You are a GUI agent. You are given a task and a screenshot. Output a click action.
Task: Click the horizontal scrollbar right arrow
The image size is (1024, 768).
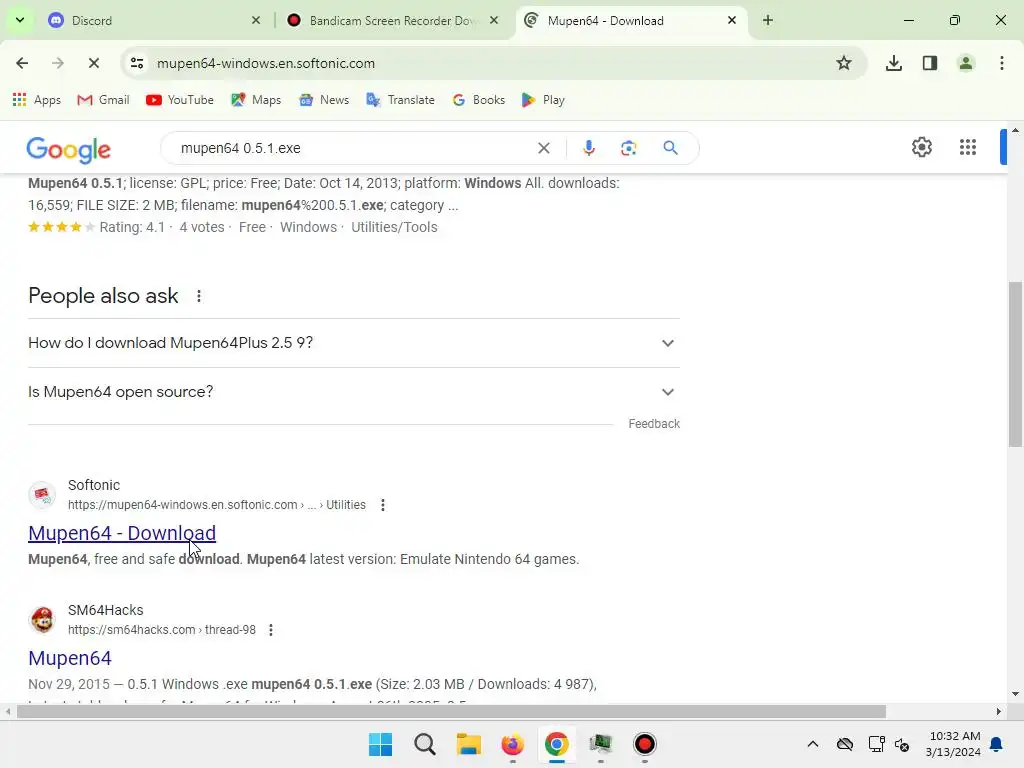[999, 712]
